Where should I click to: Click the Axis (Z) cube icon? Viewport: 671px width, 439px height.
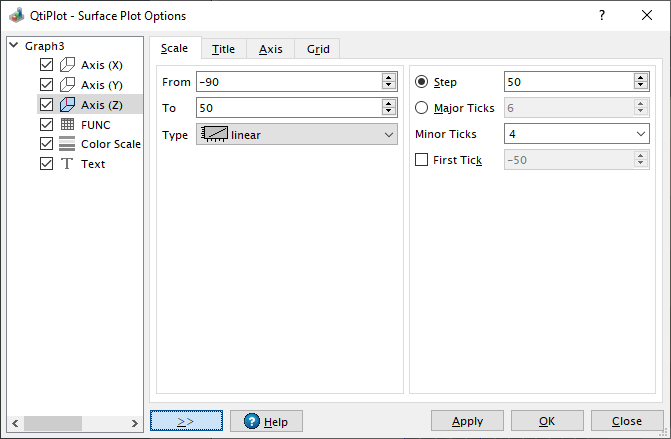68,105
